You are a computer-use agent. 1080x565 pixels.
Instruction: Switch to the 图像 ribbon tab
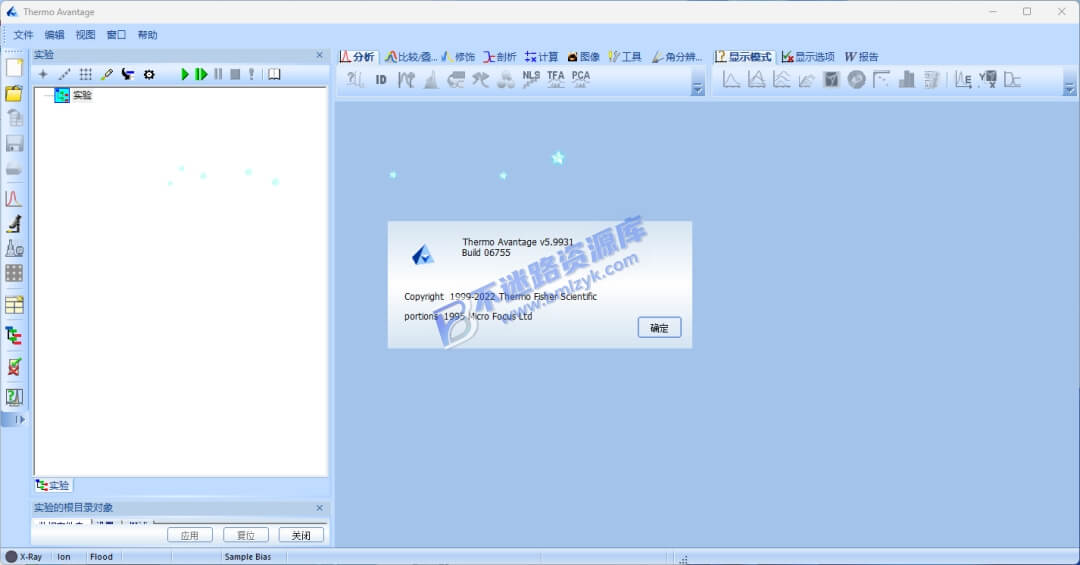583,56
